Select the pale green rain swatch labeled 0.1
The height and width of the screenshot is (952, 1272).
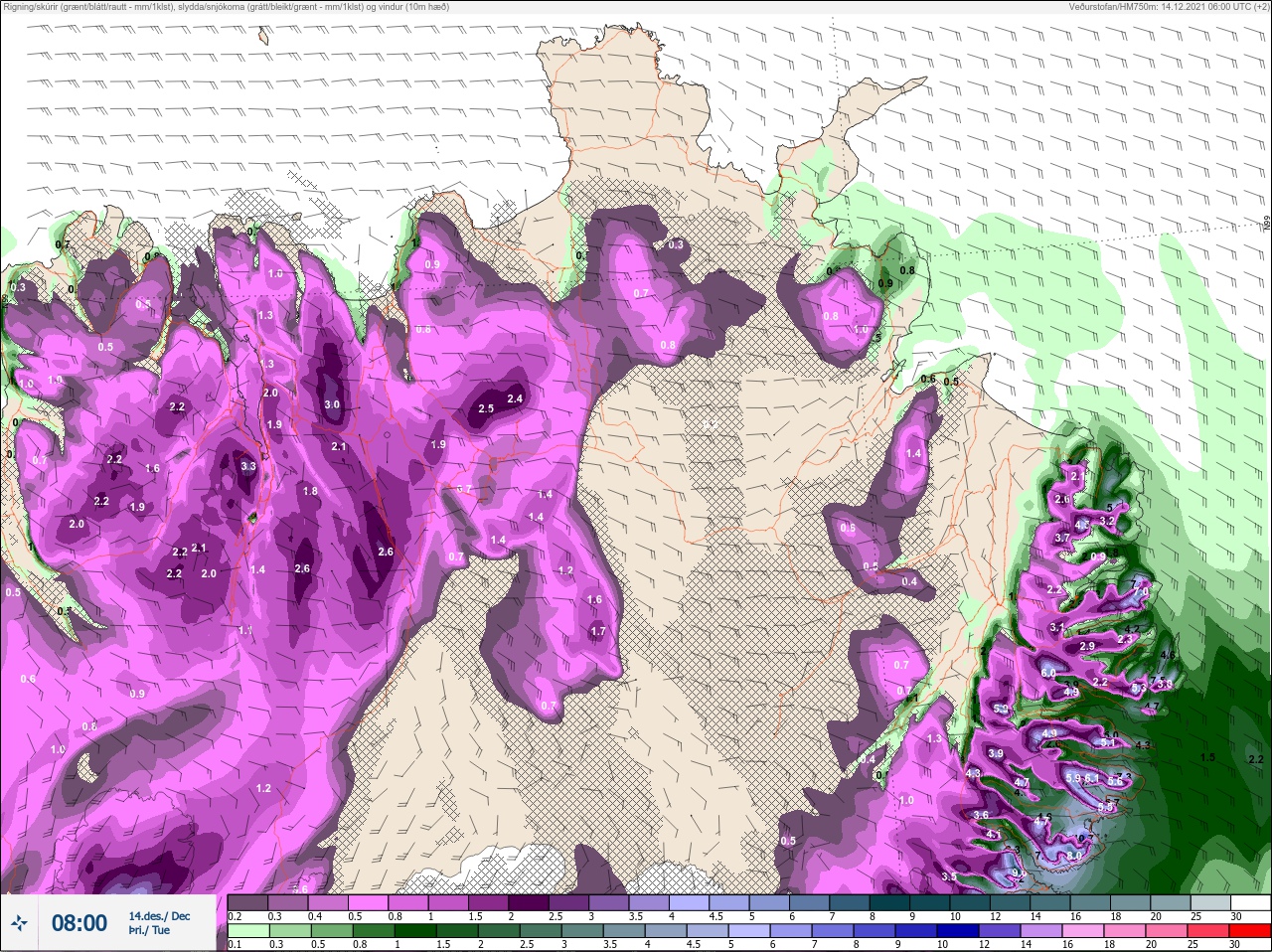tap(248, 931)
